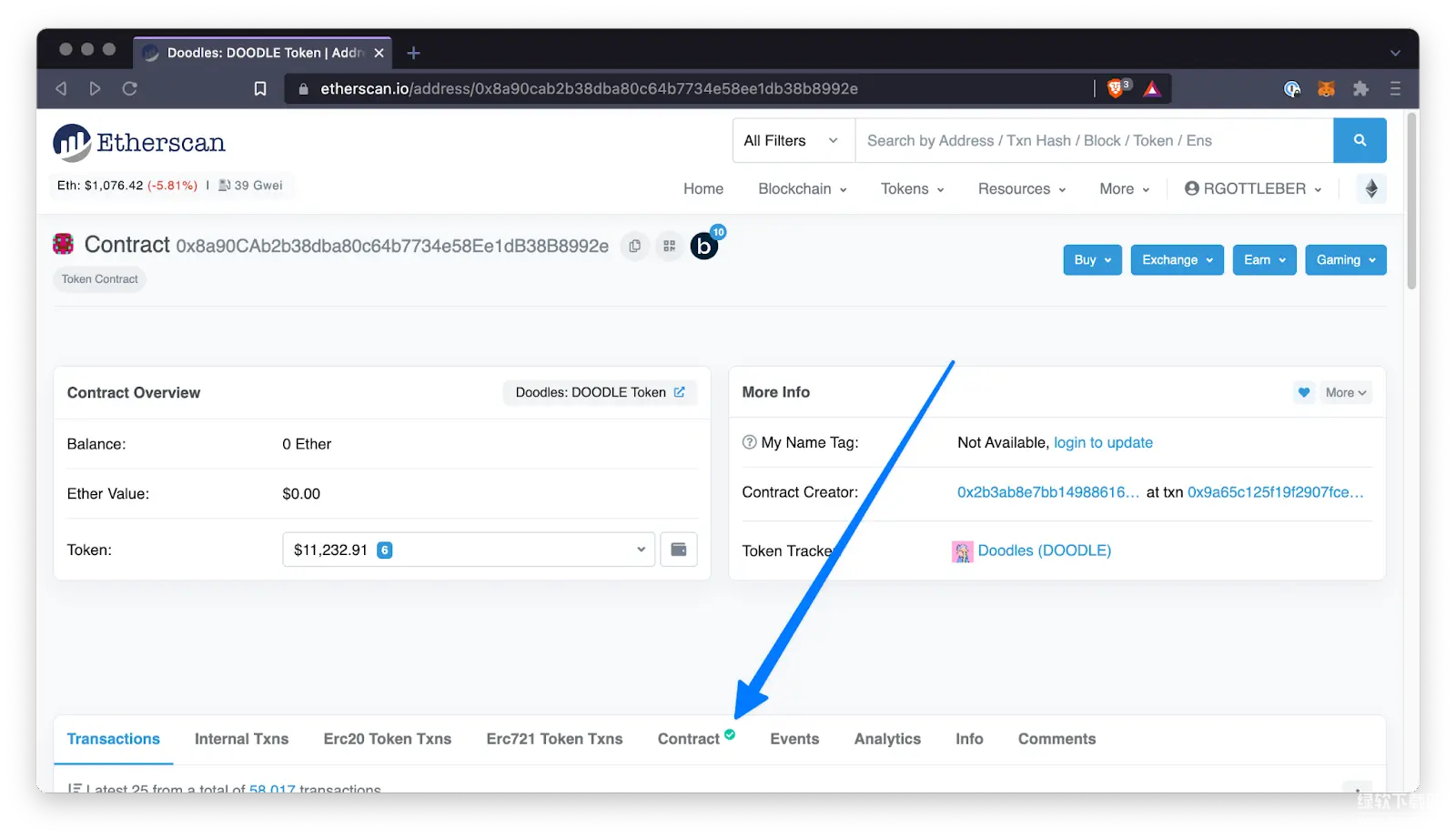Expand the Tokens menu
This screenshot has width=1456, height=838.
[x=912, y=188]
